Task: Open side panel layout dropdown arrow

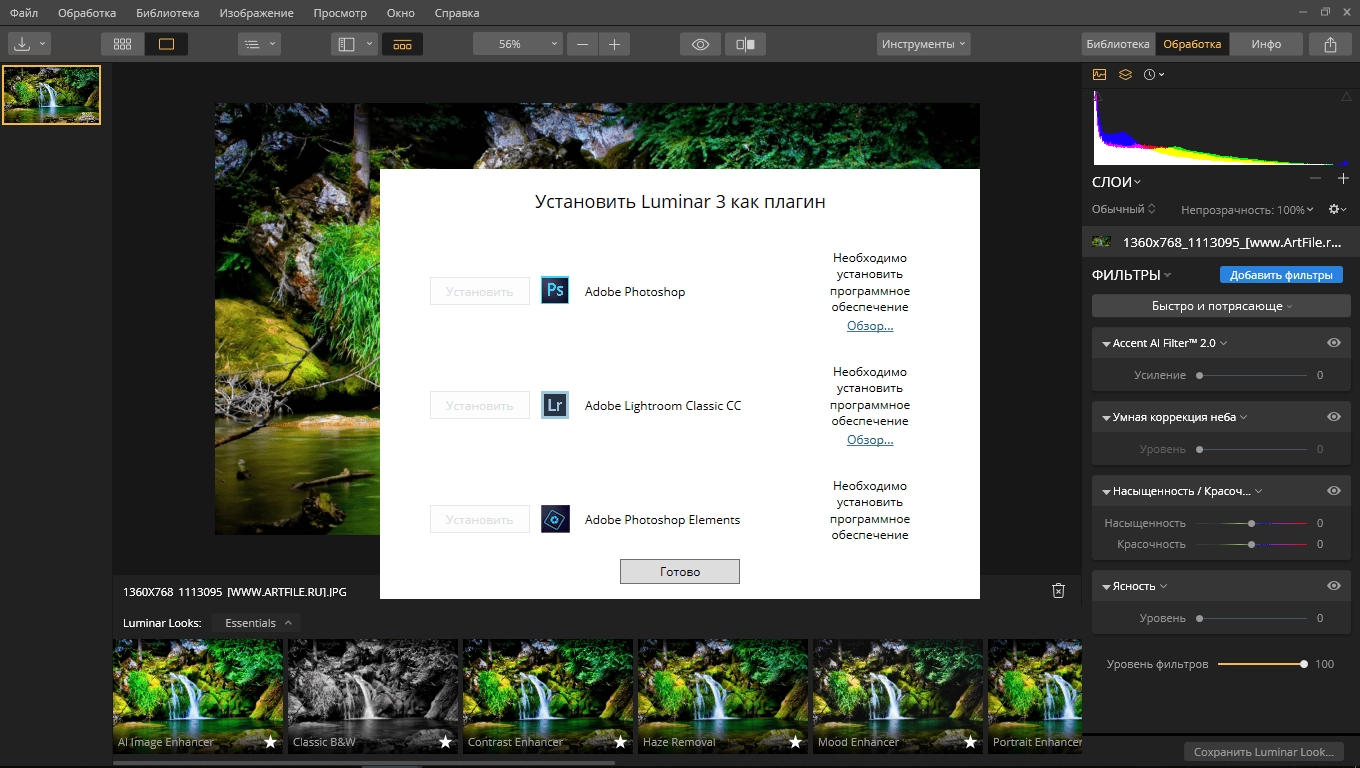Action: [x=370, y=44]
